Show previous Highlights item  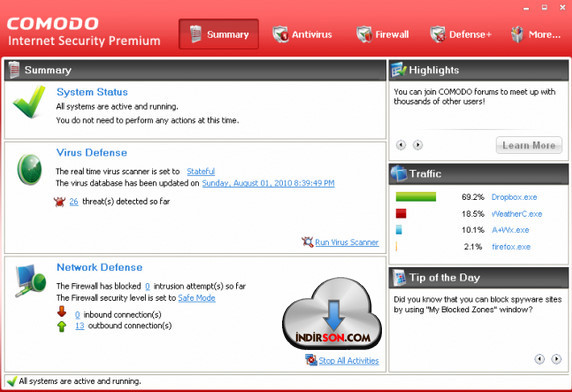401,145
